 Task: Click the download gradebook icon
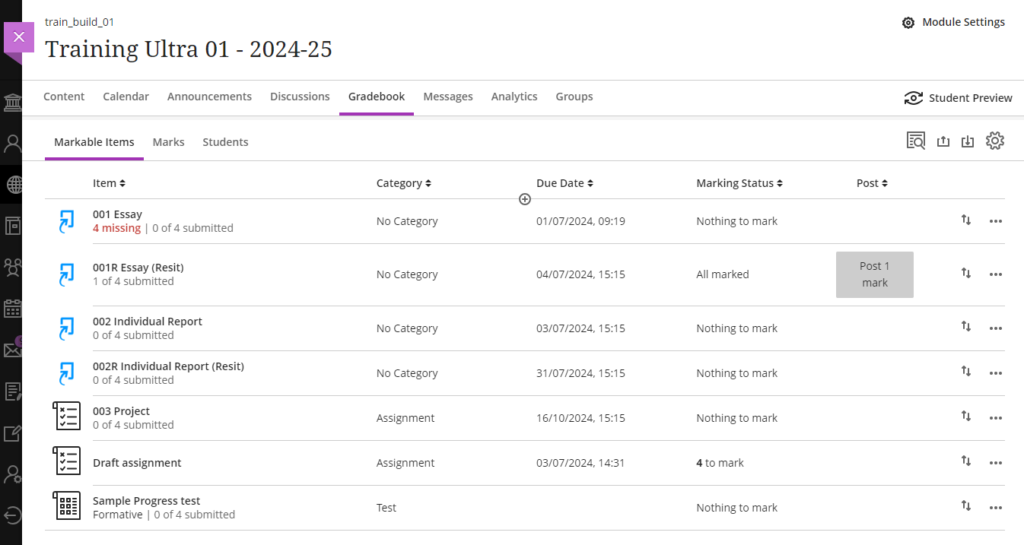[x=968, y=141]
